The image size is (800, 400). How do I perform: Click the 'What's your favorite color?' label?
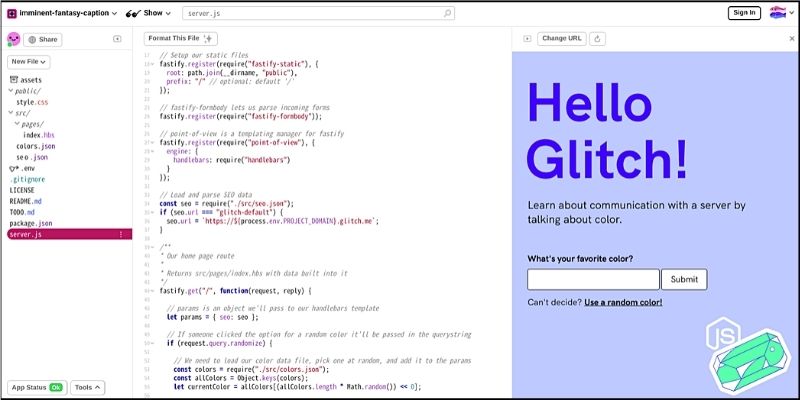tap(580, 259)
